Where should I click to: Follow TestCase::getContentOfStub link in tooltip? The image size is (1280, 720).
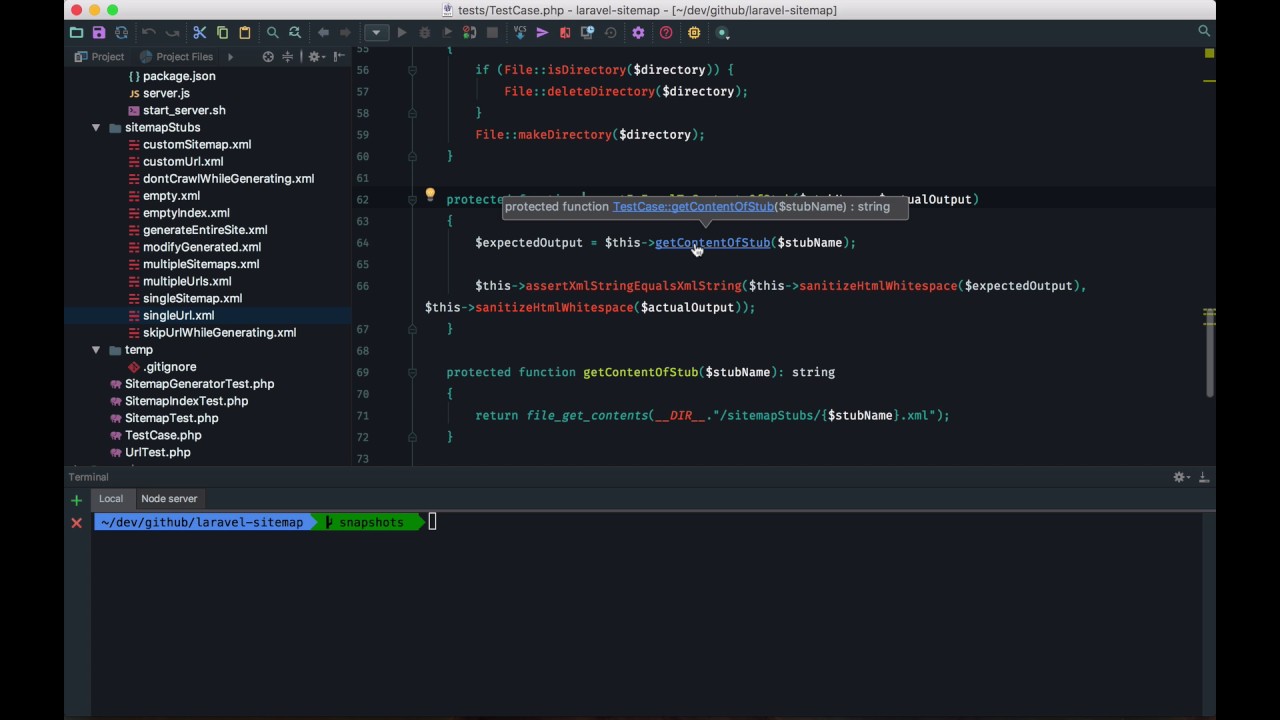tap(693, 207)
